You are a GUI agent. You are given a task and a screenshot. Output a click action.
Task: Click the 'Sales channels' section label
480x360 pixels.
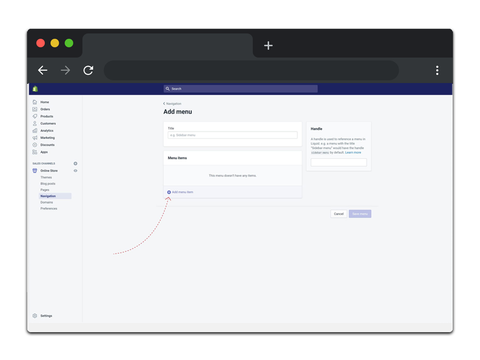click(x=44, y=163)
